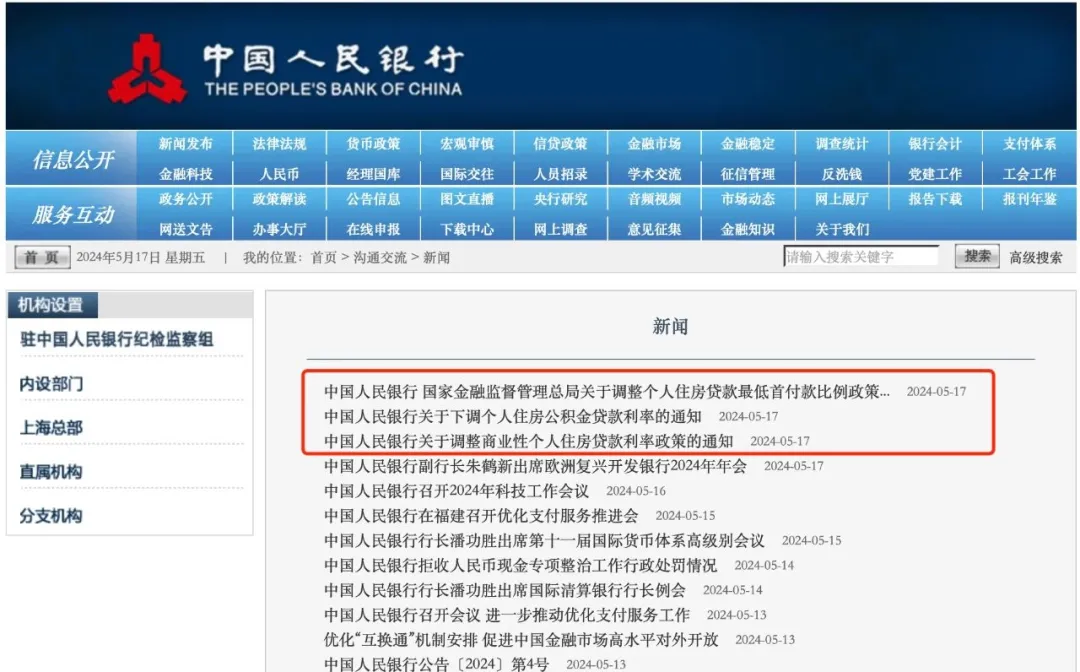The width and height of the screenshot is (1080, 672).
Task: Click the 首页 home button
Action: pyautogui.click(x=42, y=258)
